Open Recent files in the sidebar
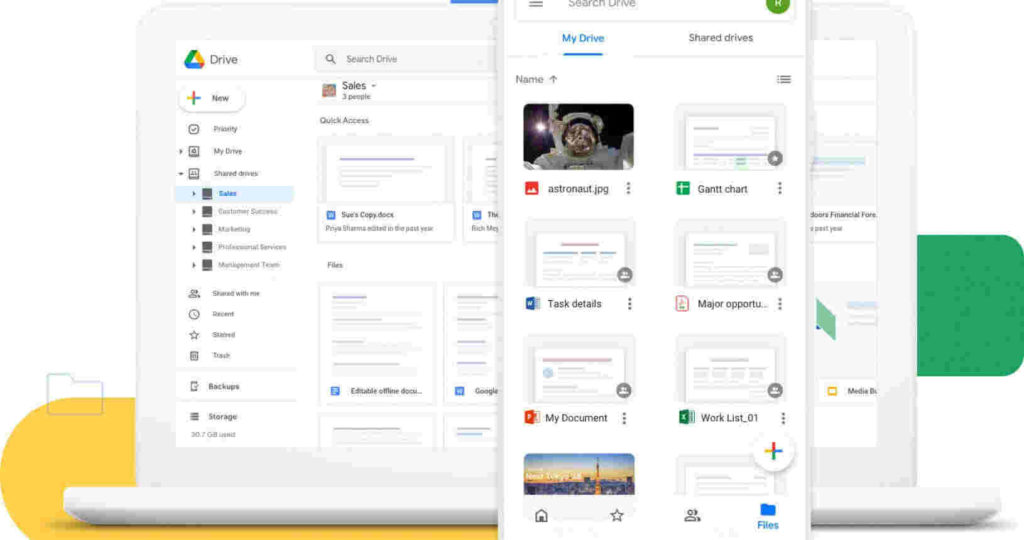 point(223,314)
